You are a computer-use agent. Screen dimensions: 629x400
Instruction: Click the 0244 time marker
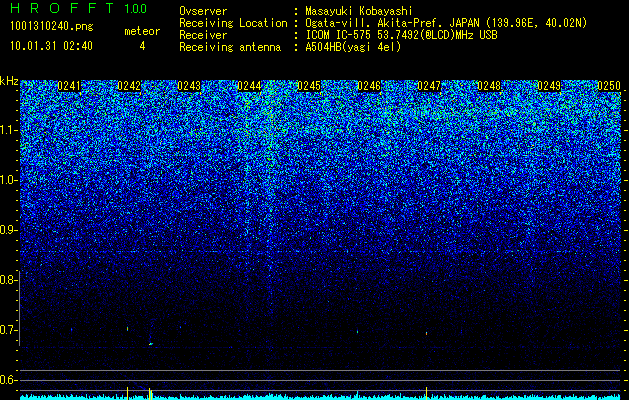click(x=249, y=86)
